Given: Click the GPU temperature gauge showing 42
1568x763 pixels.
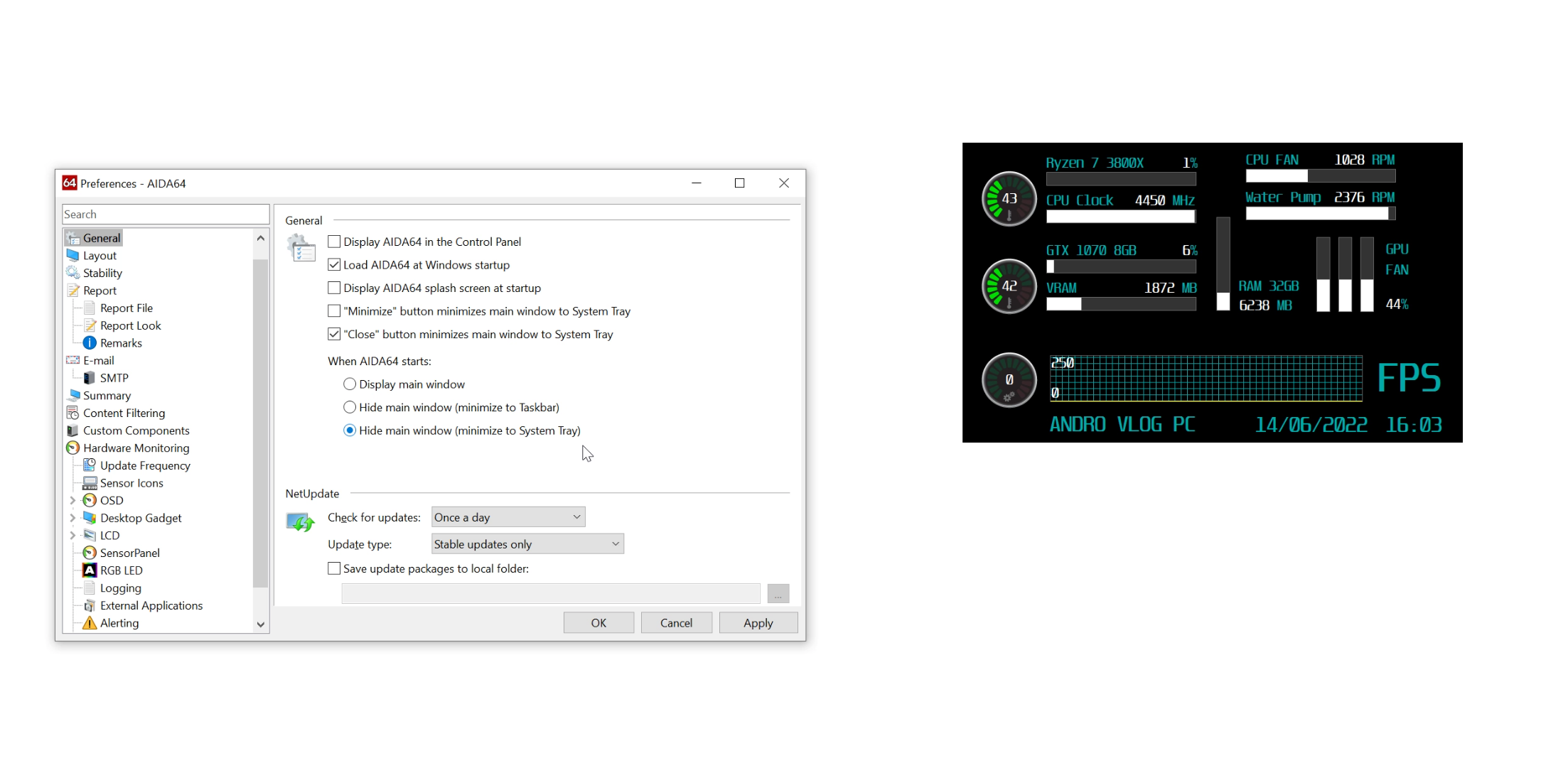Looking at the screenshot, I should pyautogui.click(x=1009, y=286).
